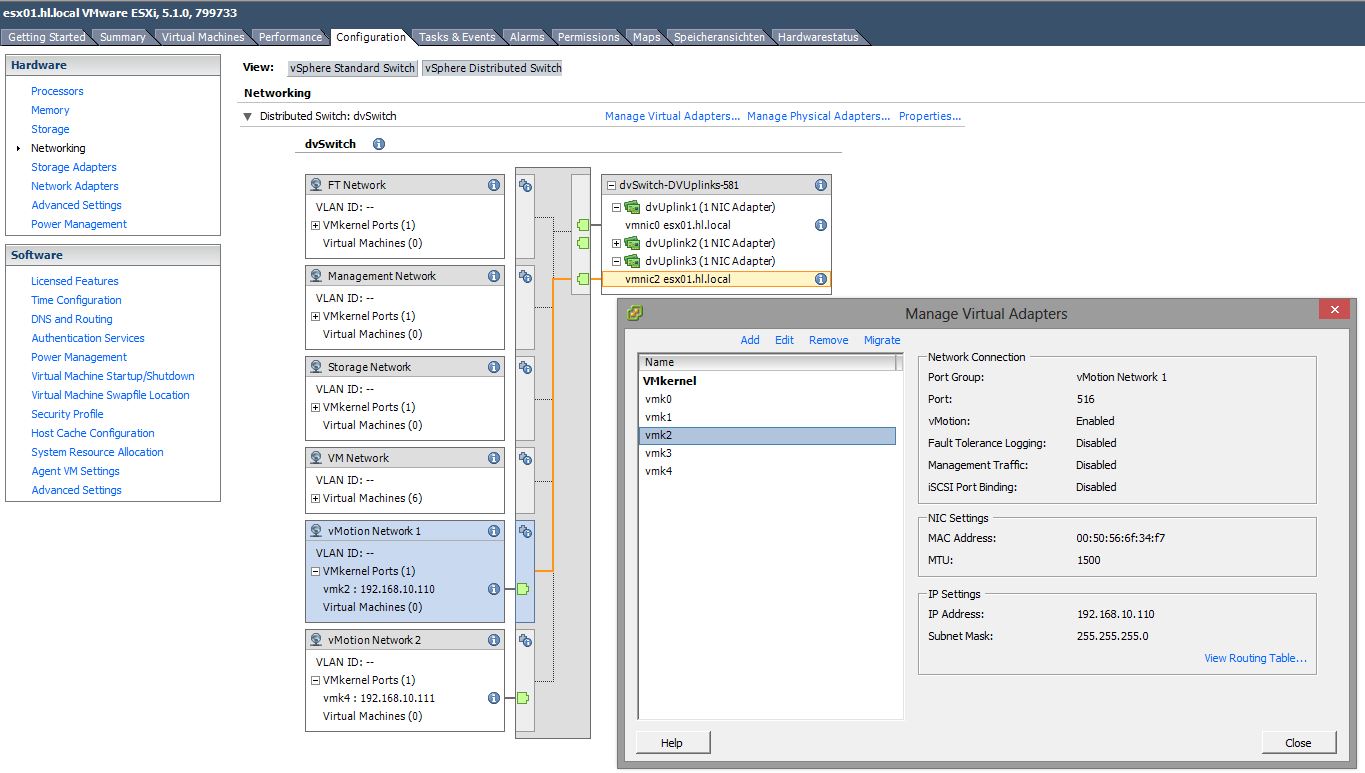Open the Performance tab

tap(289, 36)
